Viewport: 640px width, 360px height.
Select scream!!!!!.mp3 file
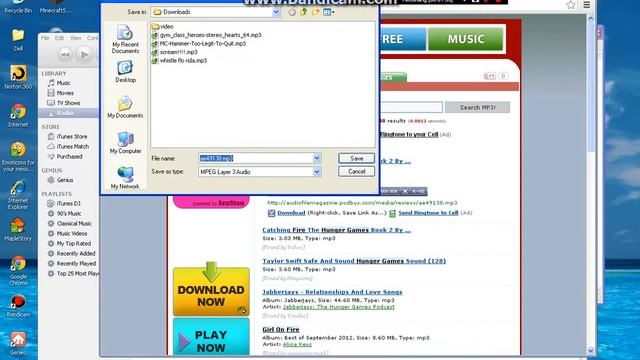175,52
